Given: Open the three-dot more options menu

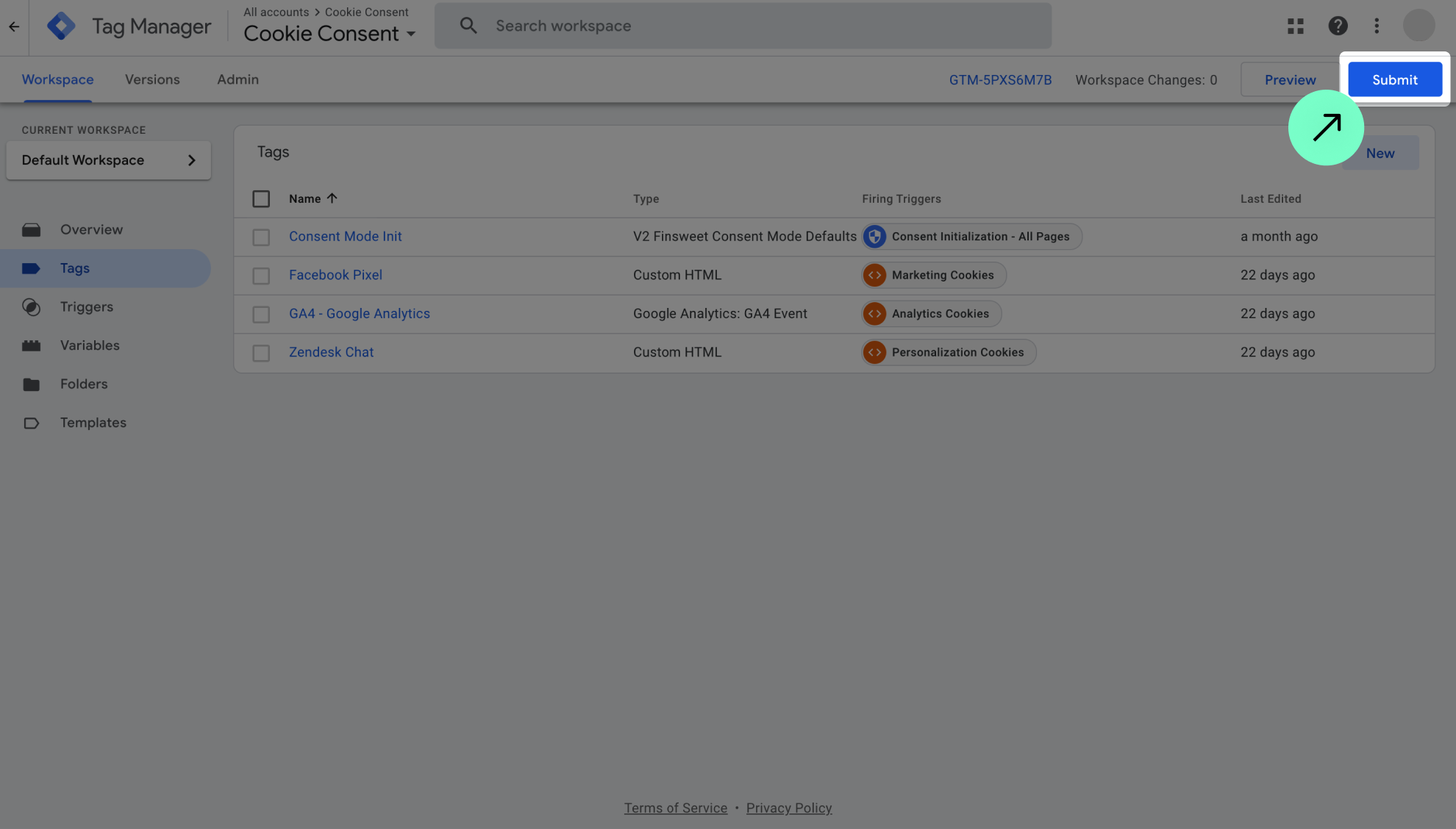Looking at the screenshot, I should [1377, 26].
